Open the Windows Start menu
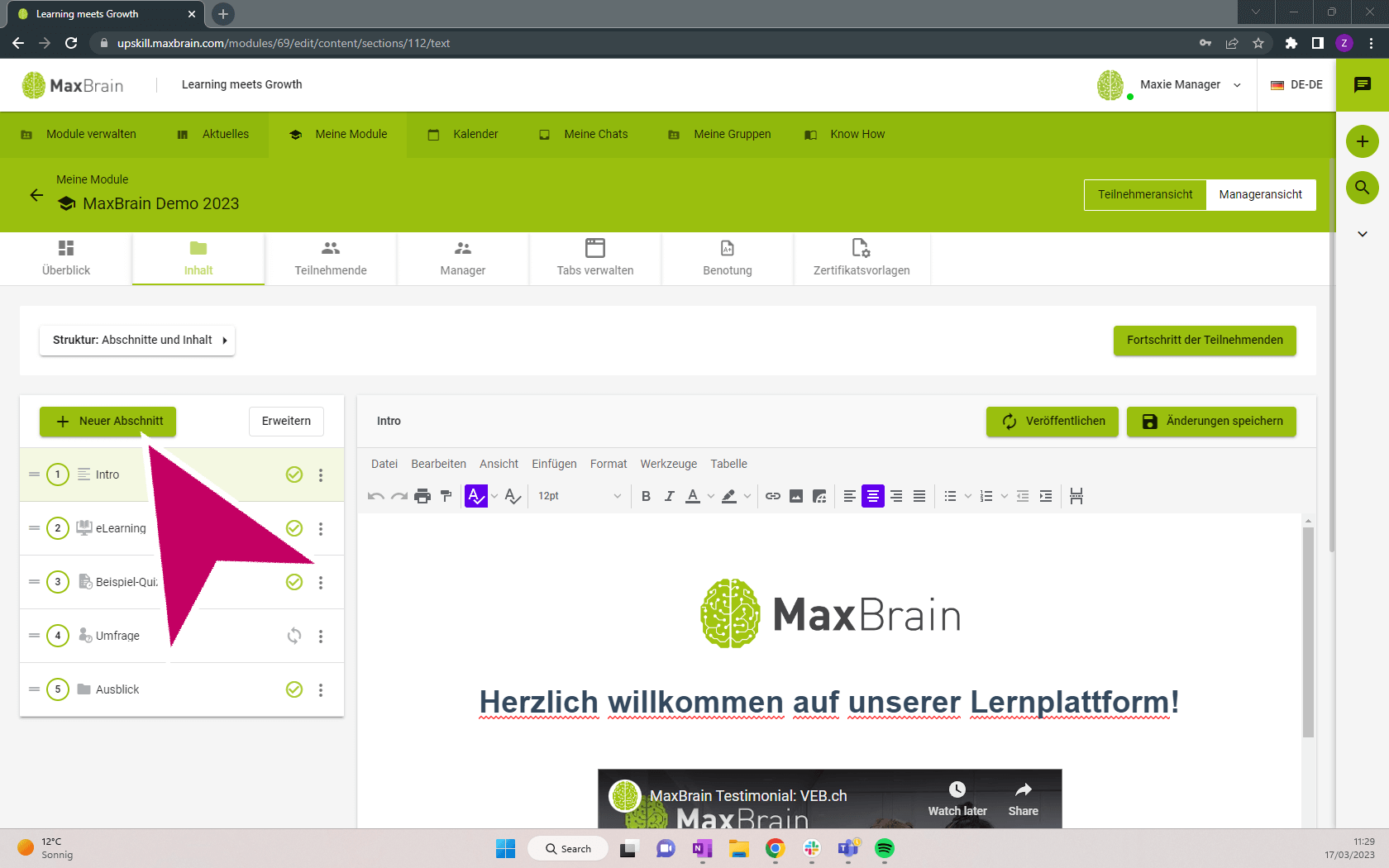 (x=505, y=848)
